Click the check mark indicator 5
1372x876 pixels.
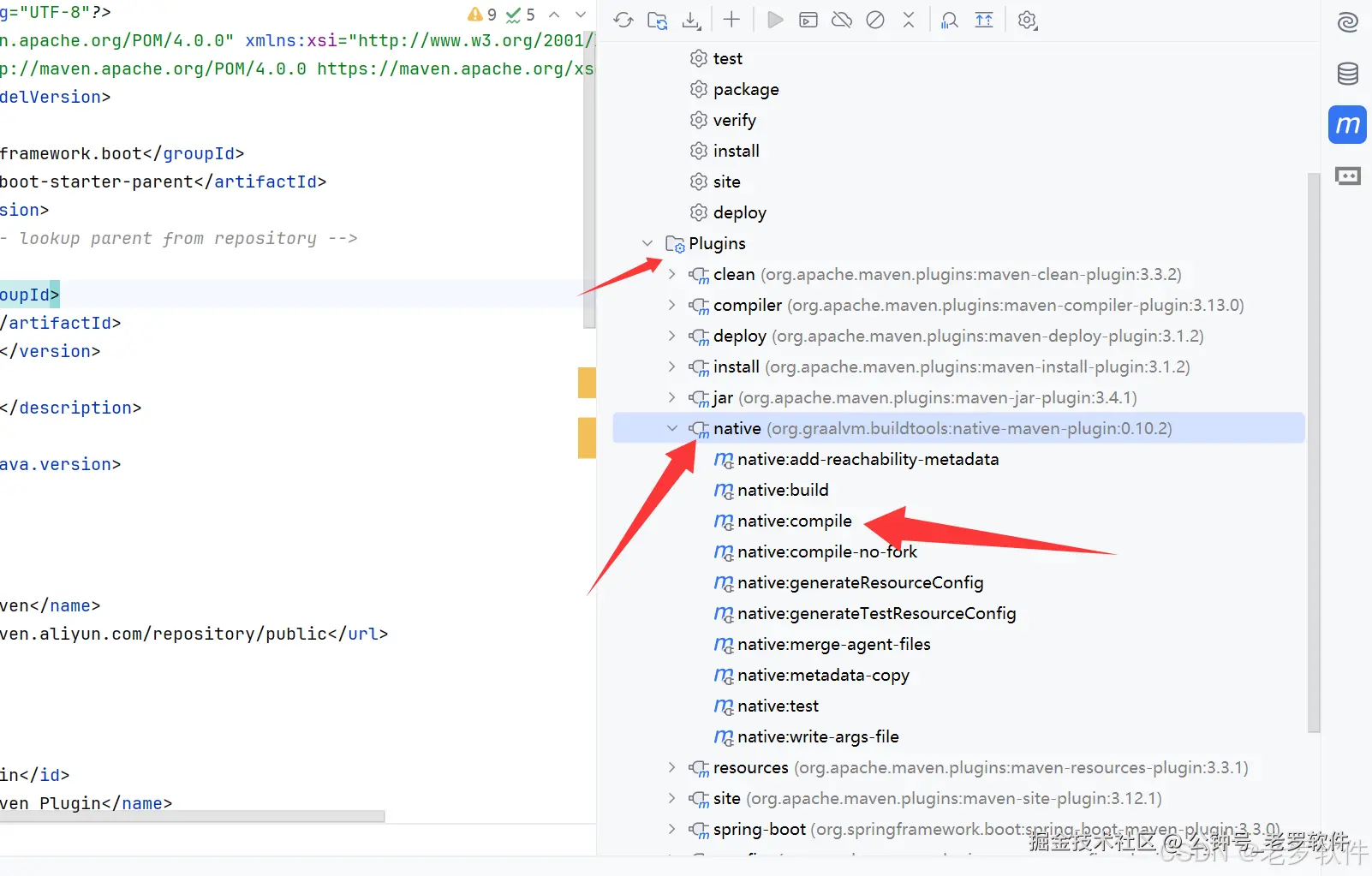pyautogui.click(x=521, y=15)
